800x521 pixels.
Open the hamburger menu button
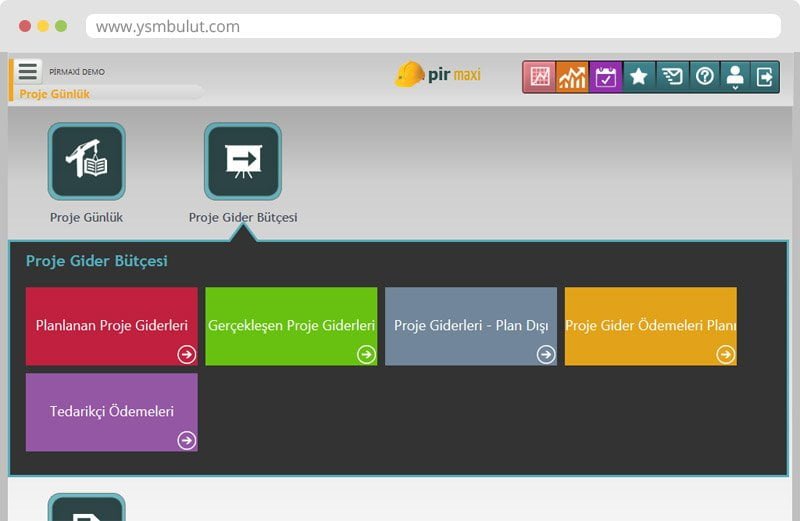(x=28, y=71)
